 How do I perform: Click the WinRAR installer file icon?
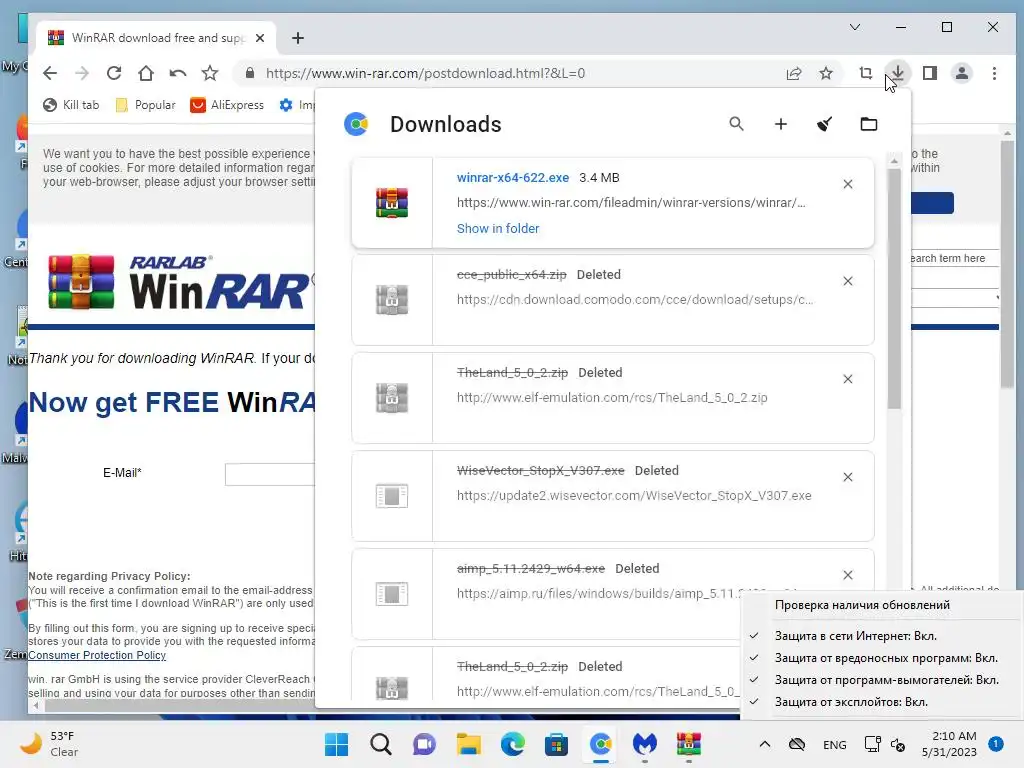pos(392,202)
